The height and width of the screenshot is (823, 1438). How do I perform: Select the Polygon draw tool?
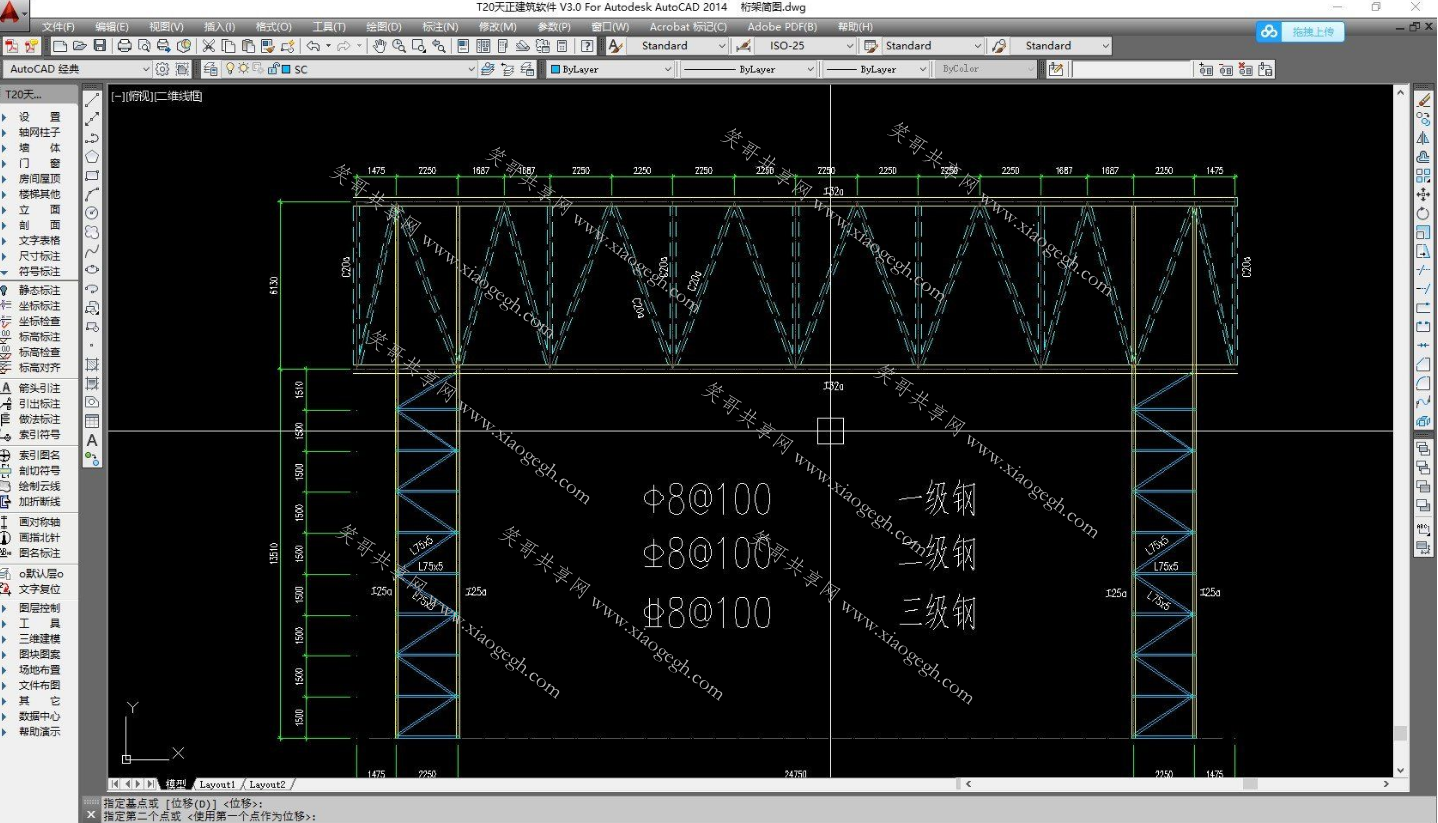[x=92, y=157]
